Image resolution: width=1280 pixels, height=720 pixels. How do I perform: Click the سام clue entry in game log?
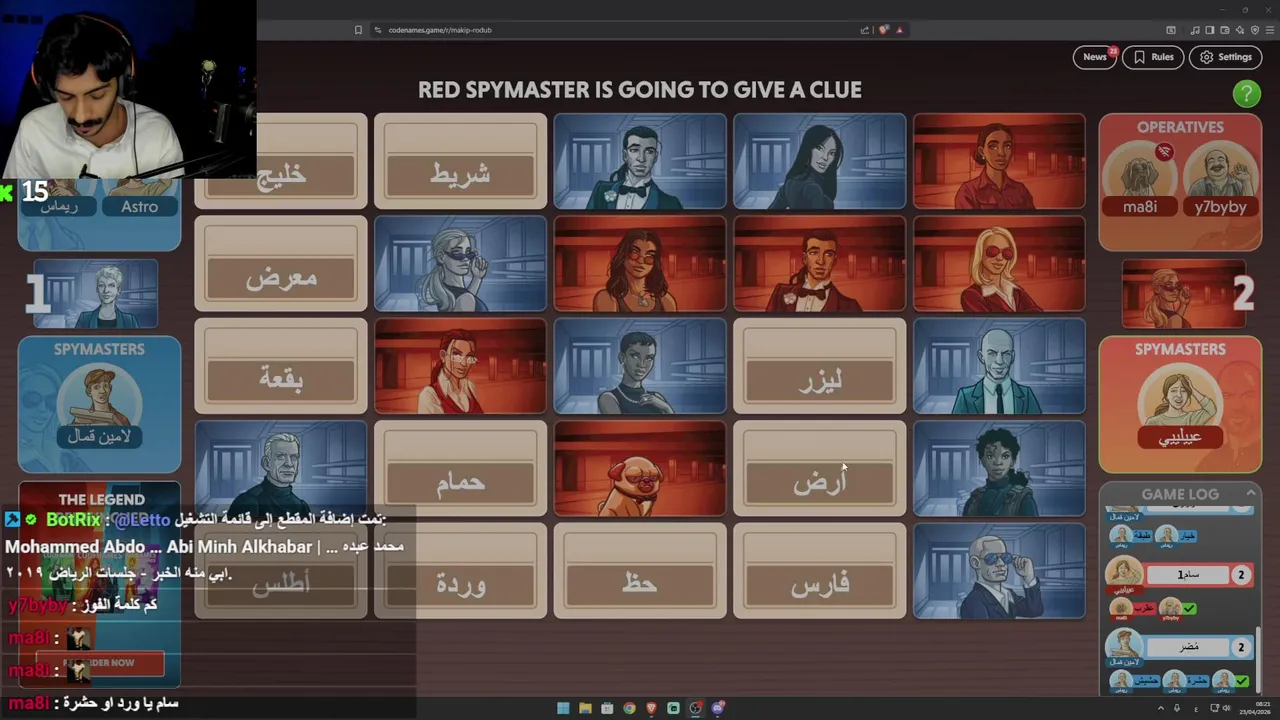(x=1188, y=575)
